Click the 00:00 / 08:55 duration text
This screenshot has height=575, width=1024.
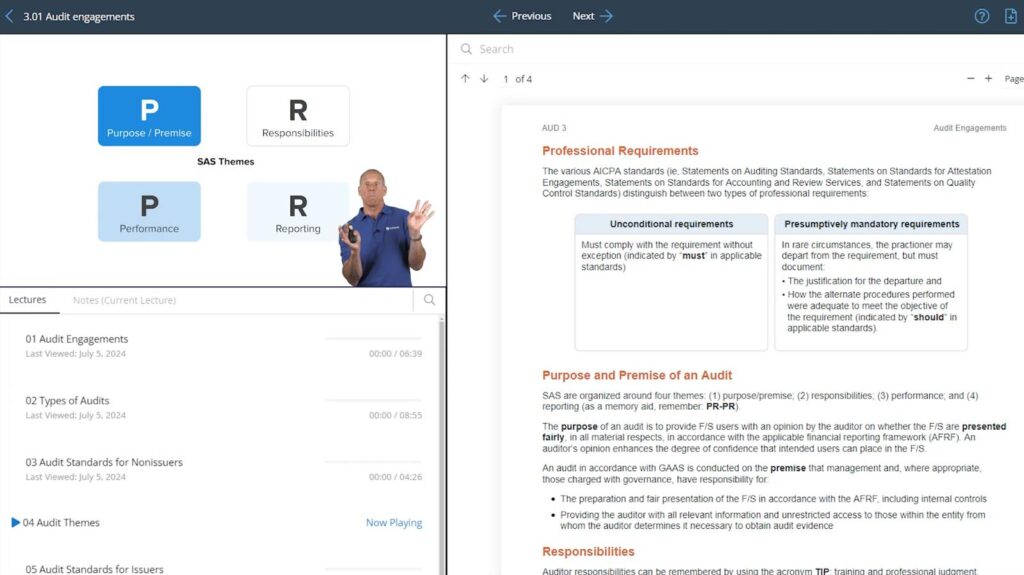click(395, 415)
